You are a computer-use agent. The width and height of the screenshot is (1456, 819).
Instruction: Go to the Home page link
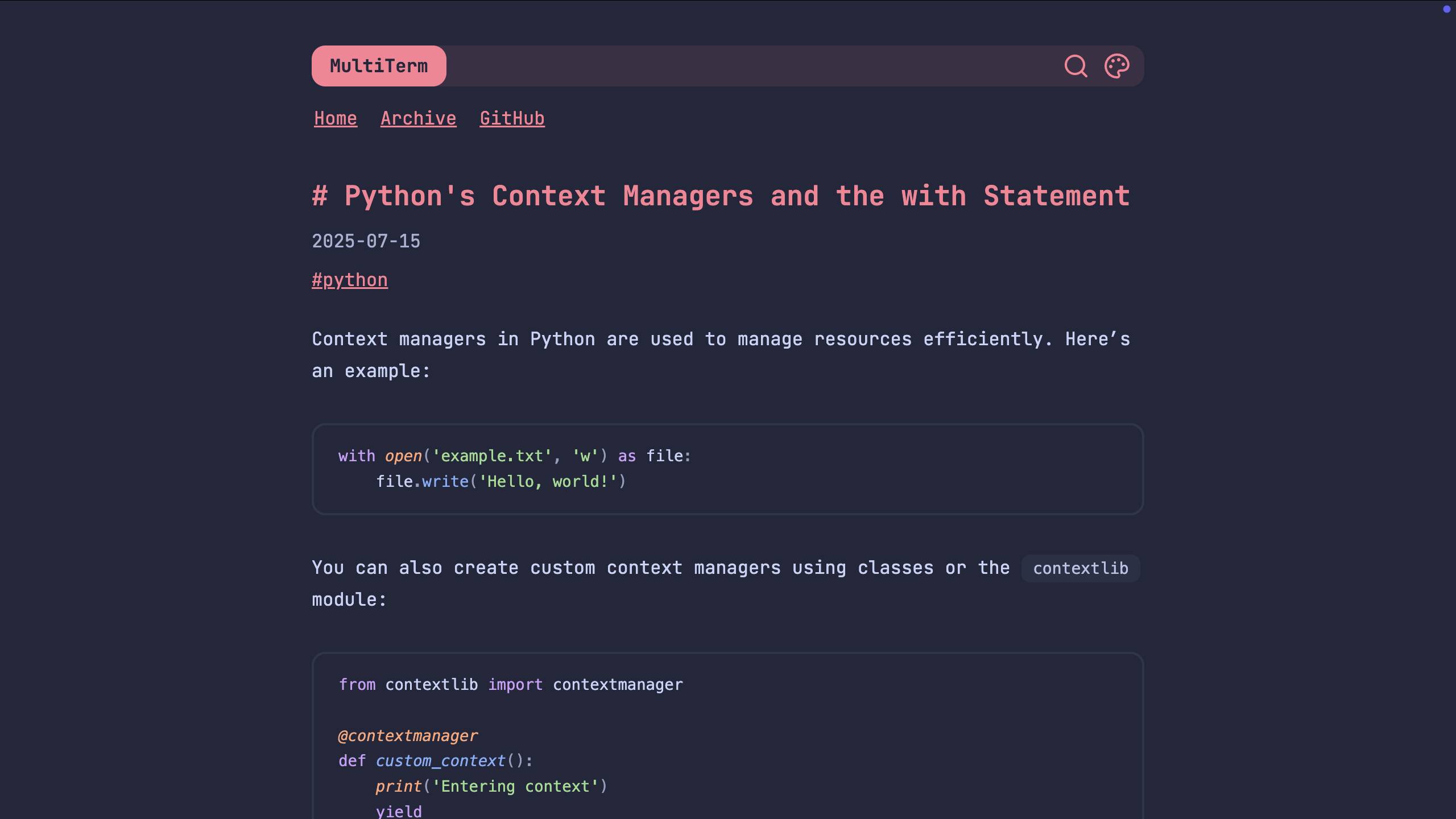pos(336,118)
